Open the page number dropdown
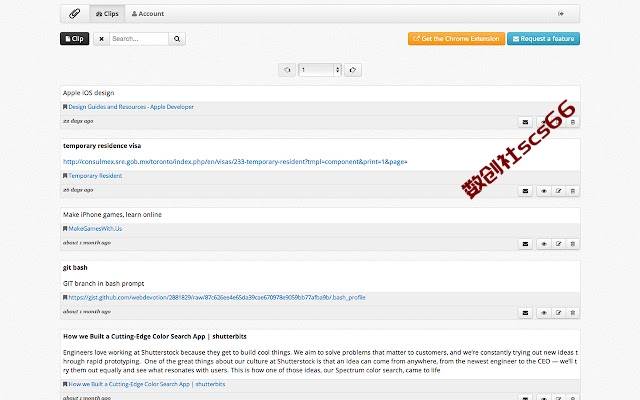The height and width of the screenshot is (400, 640). pyautogui.click(x=320, y=70)
